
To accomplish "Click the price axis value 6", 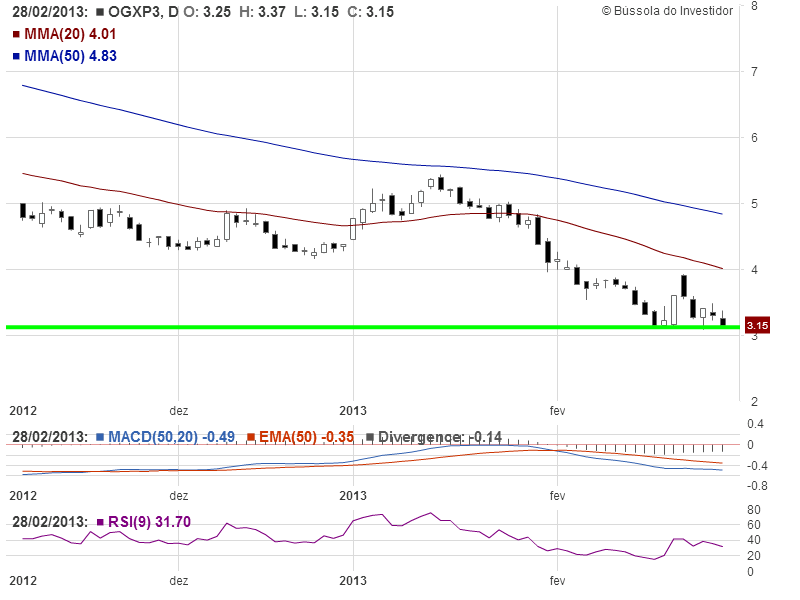I will [x=754, y=138].
